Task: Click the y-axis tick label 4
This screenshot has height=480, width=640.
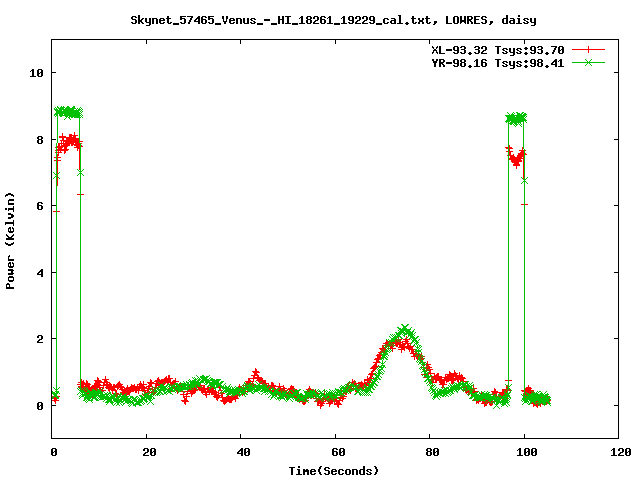Action: 40,273
